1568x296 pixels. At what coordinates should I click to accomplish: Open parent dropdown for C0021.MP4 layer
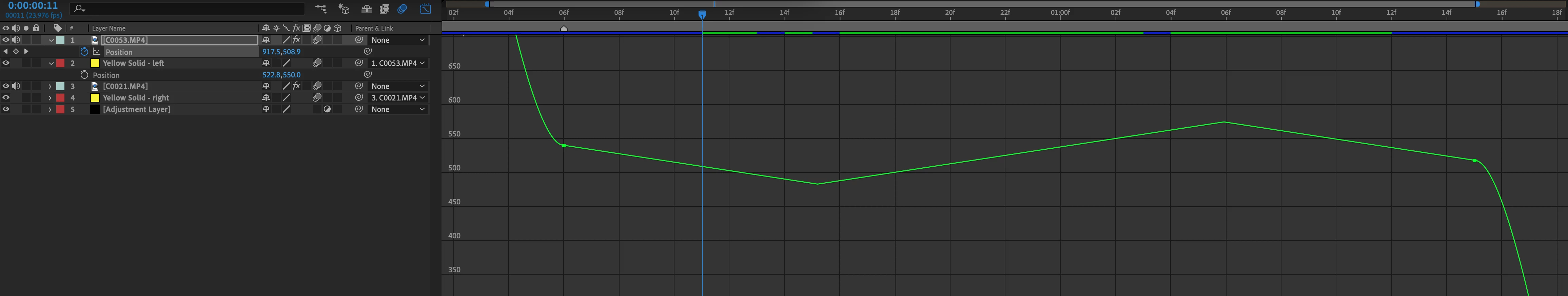pyautogui.click(x=397, y=87)
